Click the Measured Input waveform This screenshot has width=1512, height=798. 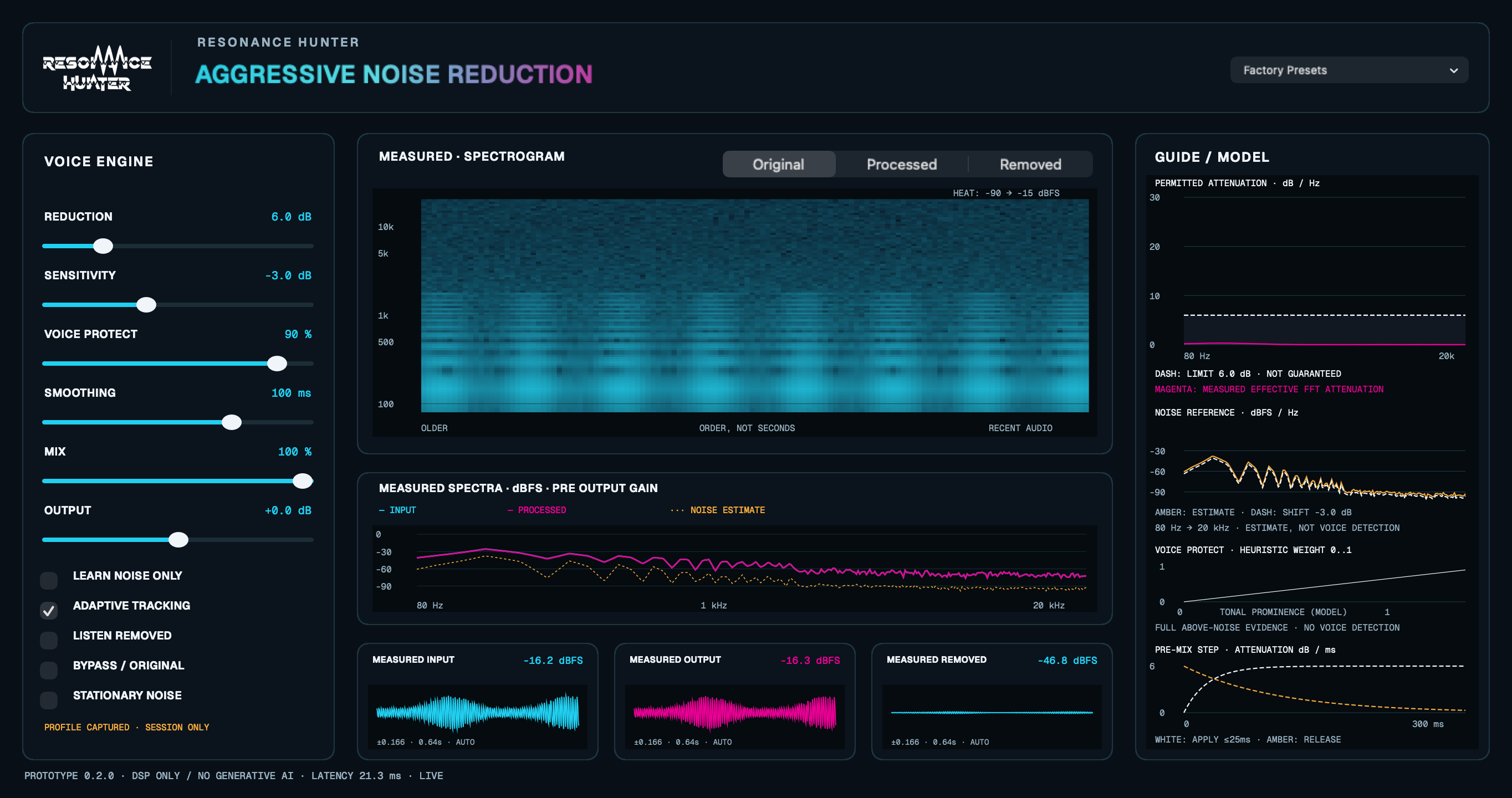[x=477, y=712]
